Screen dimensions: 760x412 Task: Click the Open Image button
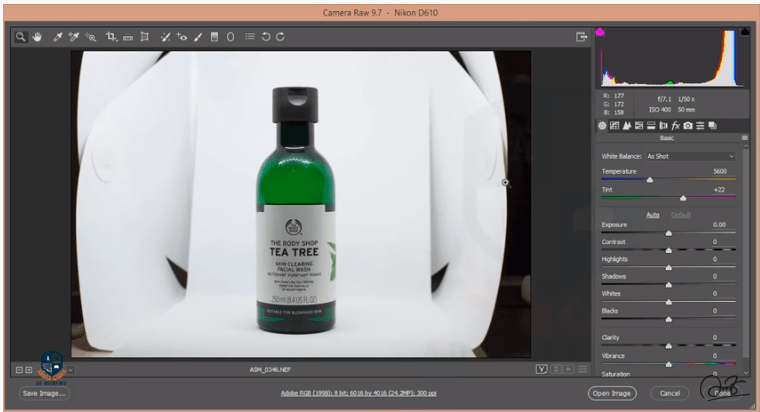pyautogui.click(x=612, y=393)
